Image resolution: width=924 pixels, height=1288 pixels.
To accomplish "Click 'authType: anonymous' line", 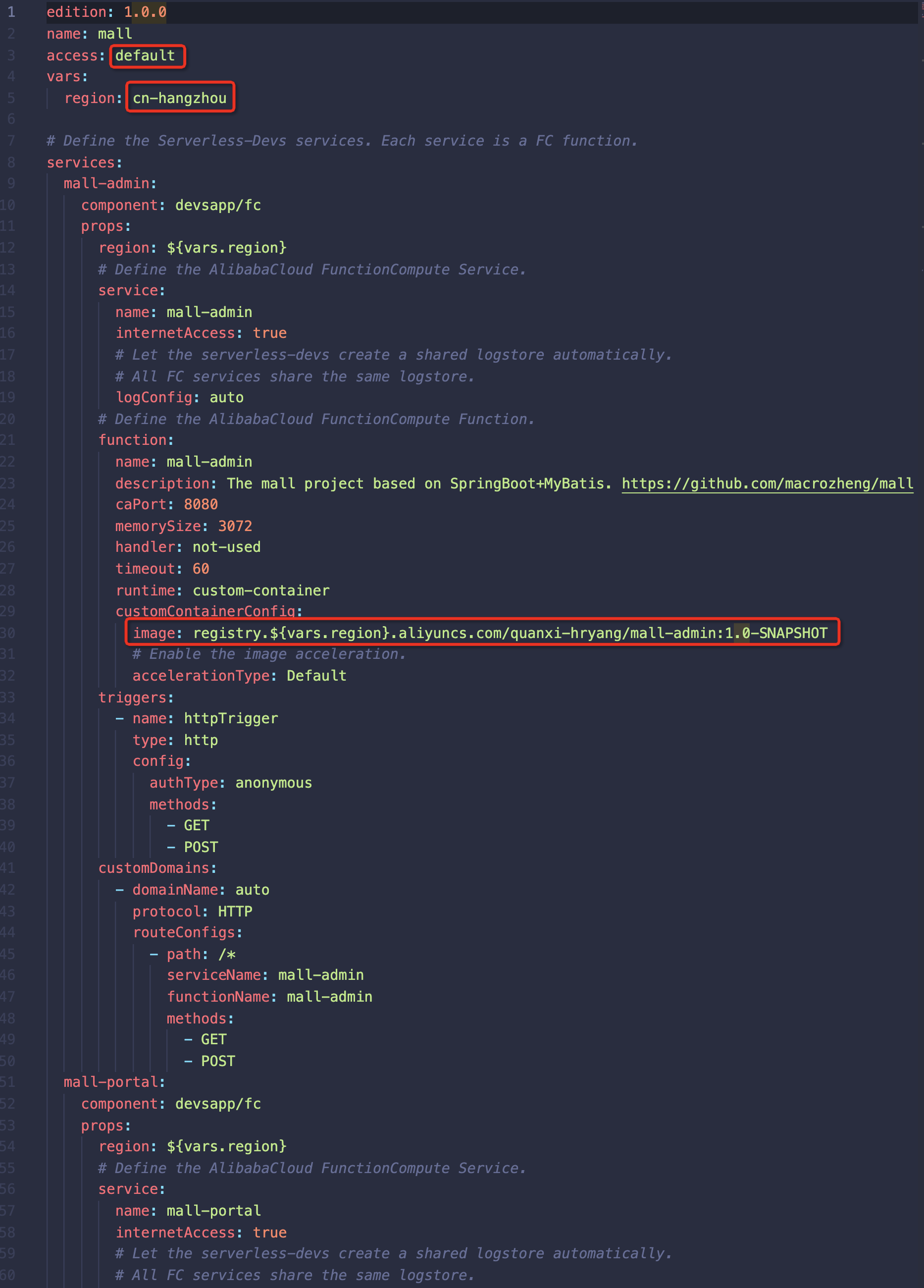I will click(x=230, y=783).
